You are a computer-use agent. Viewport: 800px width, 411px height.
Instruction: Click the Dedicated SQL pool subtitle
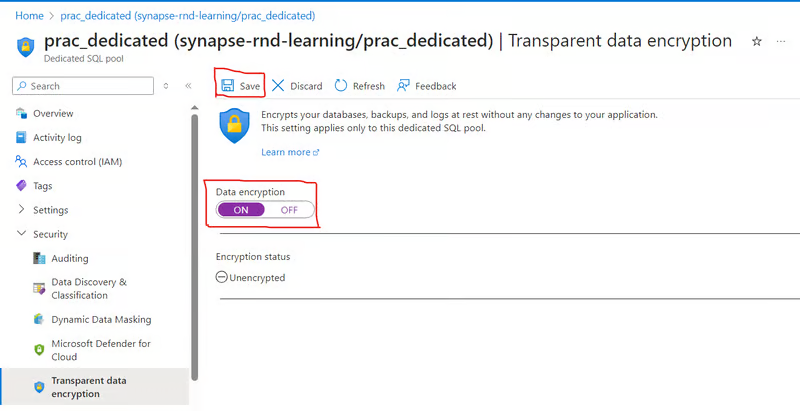point(84,59)
